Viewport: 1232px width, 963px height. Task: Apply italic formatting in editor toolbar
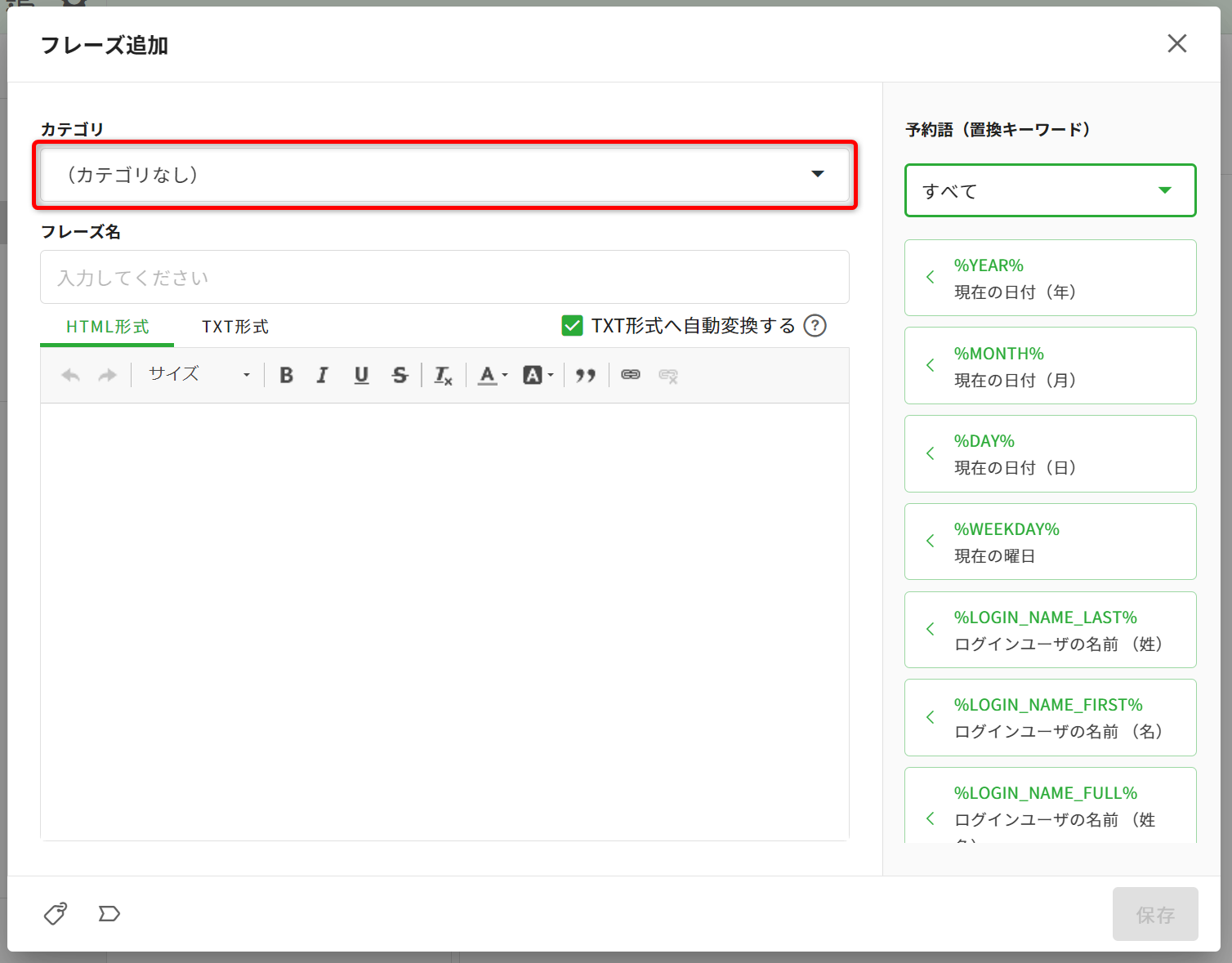click(x=323, y=375)
